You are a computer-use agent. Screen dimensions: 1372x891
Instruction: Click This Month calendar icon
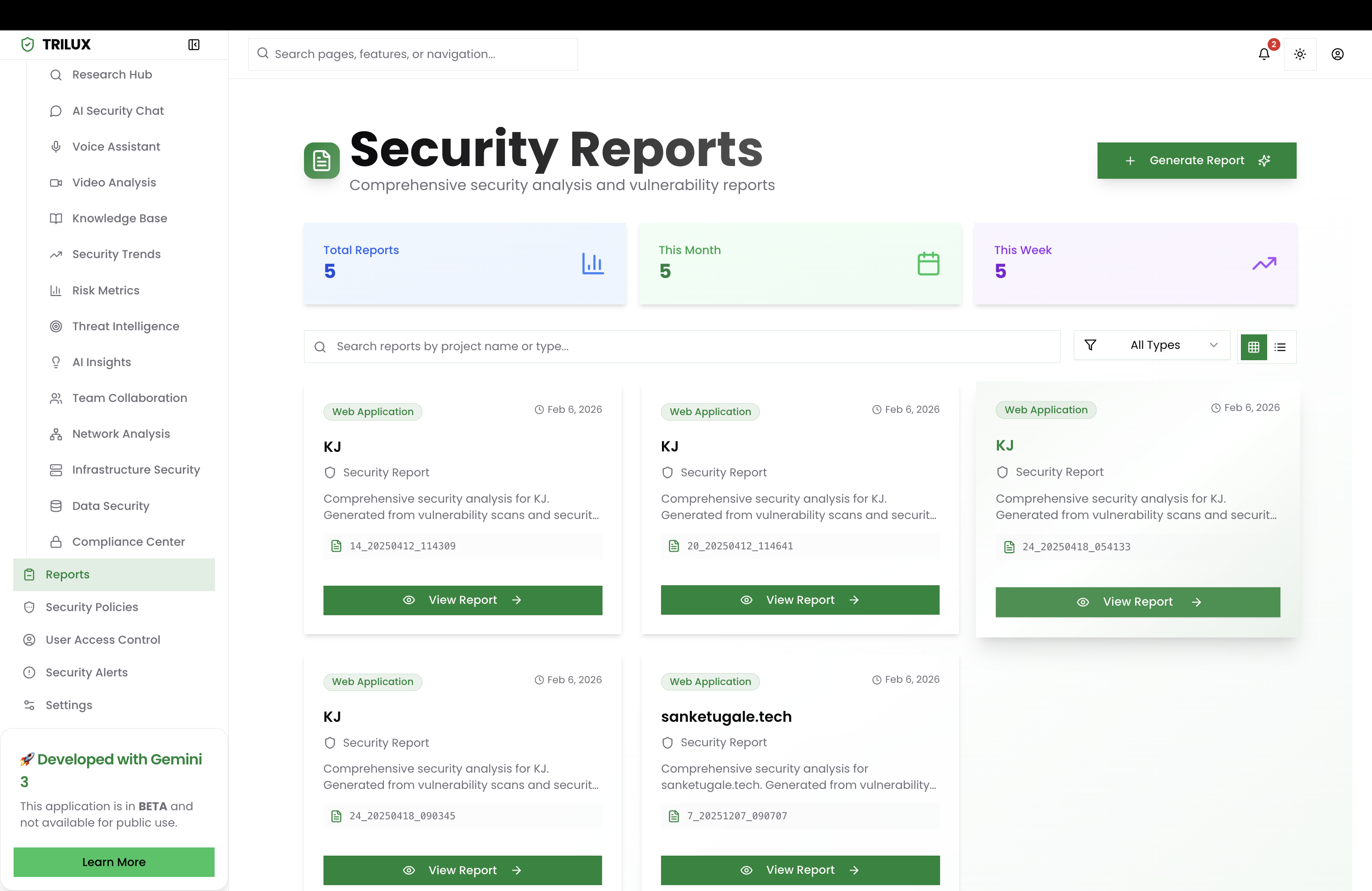click(928, 264)
